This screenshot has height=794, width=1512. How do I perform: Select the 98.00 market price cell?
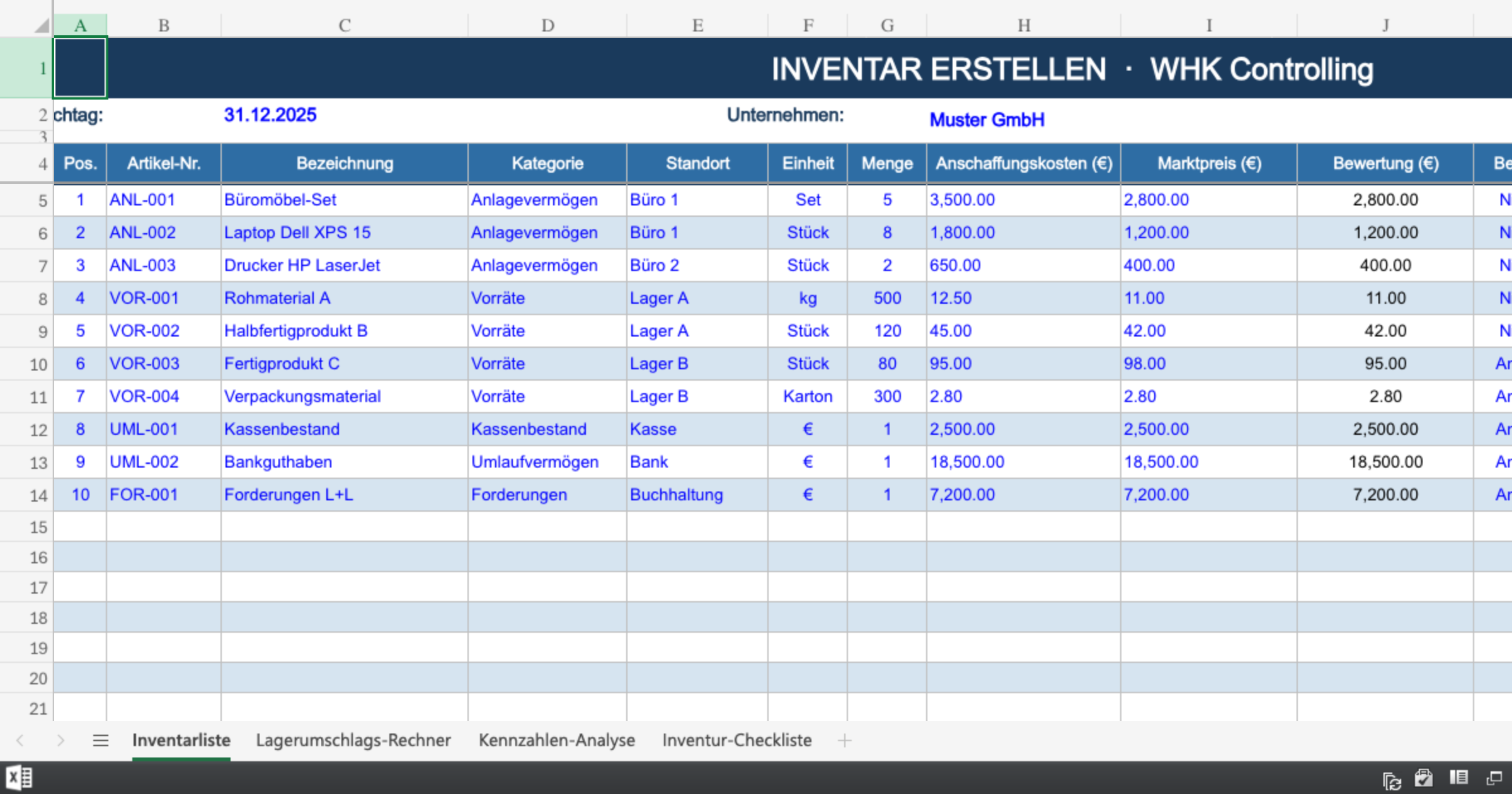tap(1209, 364)
